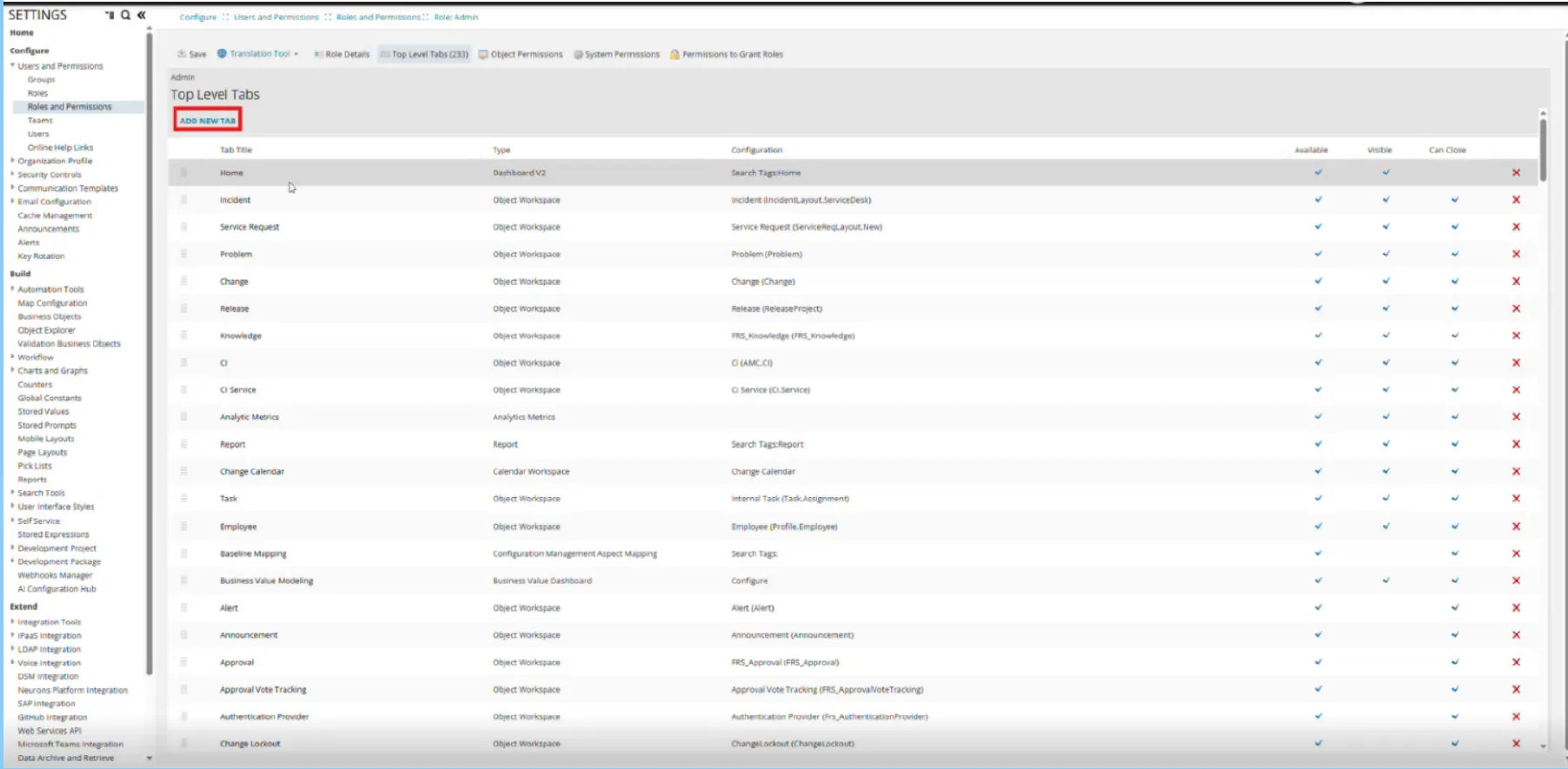The image size is (1568, 769).
Task: Save the role with the Save button
Action: (x=192, y=54)
